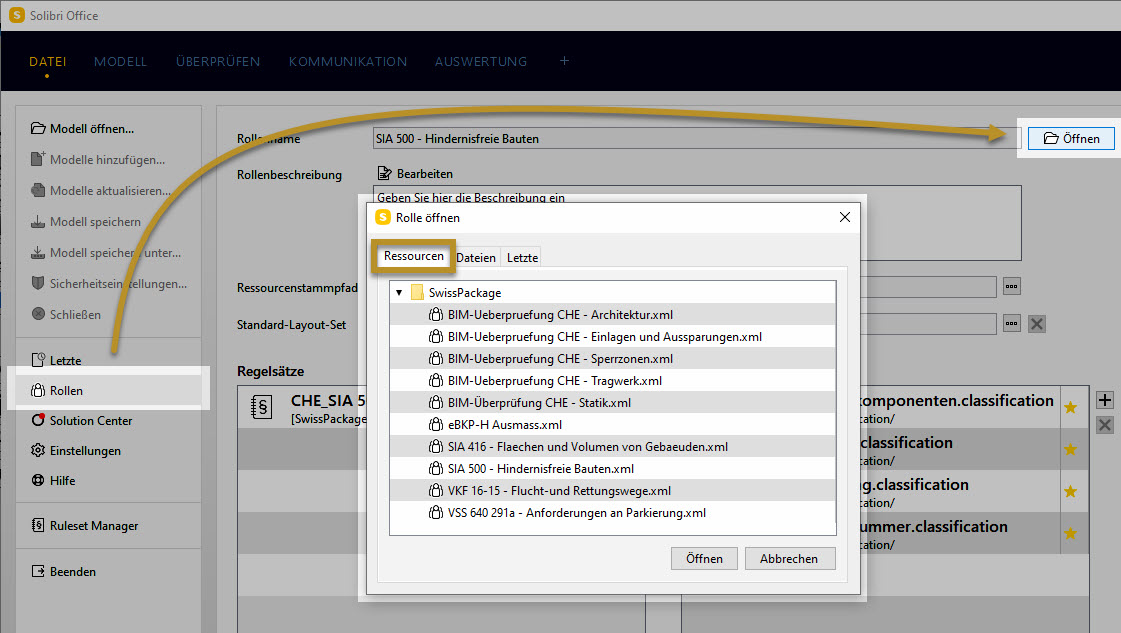Screen dimensions: 1121x633
Task: Select BIM-Ueberpruefung CHE - Tragwerk.xml
Action: (613, 381)
